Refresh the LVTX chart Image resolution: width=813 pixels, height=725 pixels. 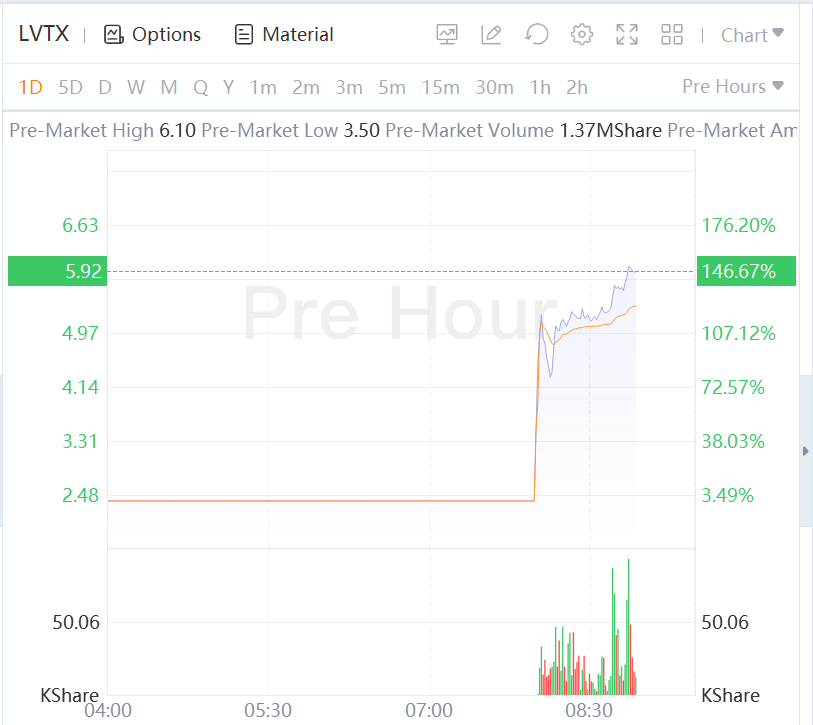536,35
